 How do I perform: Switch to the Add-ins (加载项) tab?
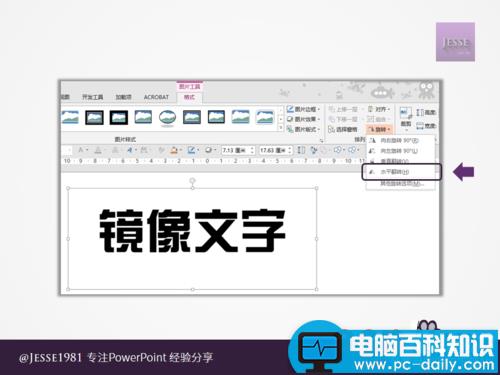coord(123,97)
